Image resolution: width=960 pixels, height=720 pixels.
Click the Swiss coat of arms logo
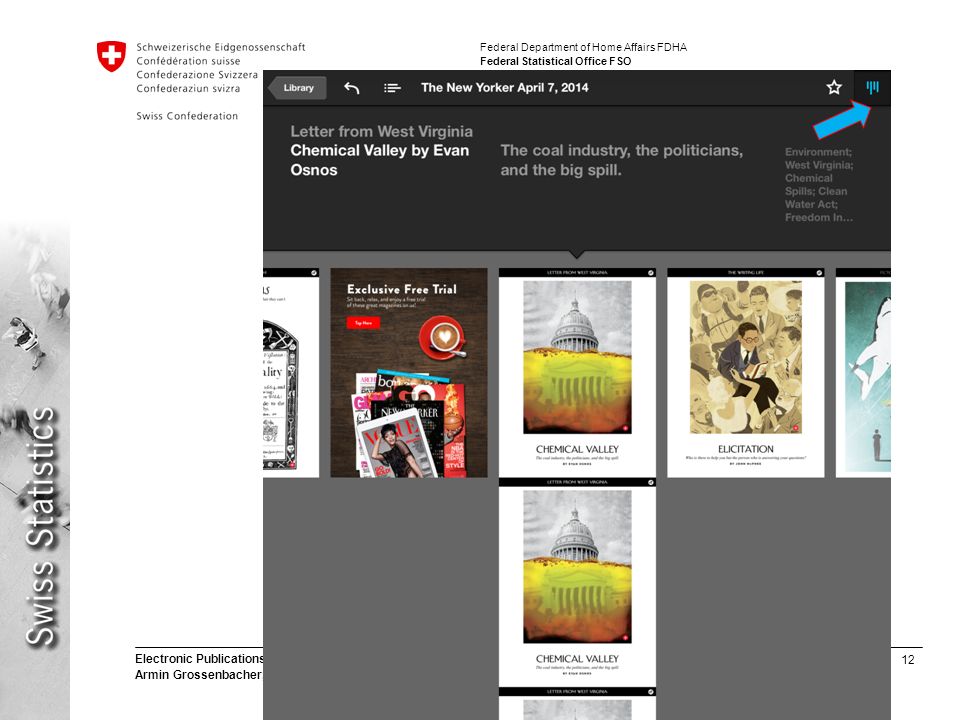pyautogui.click(x=111, y=56)
